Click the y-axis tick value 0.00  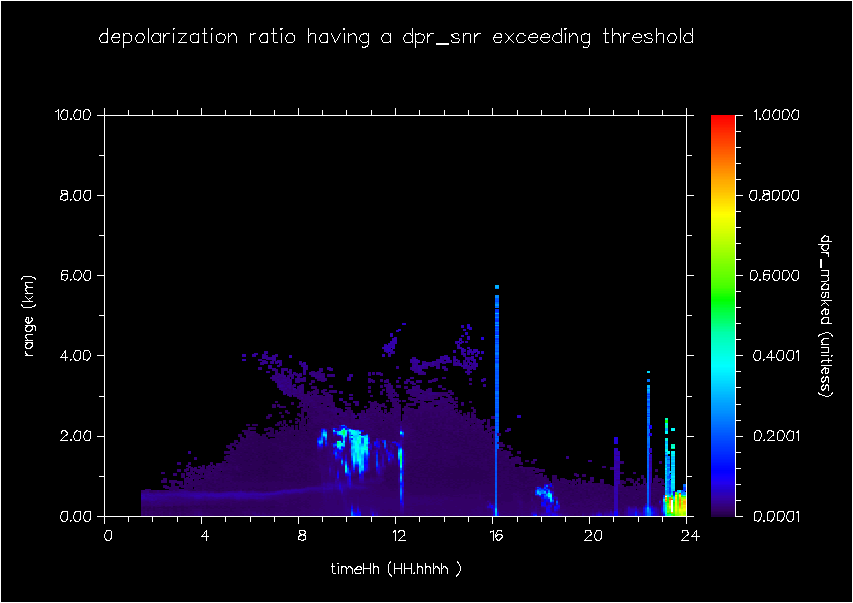(75, 516)
